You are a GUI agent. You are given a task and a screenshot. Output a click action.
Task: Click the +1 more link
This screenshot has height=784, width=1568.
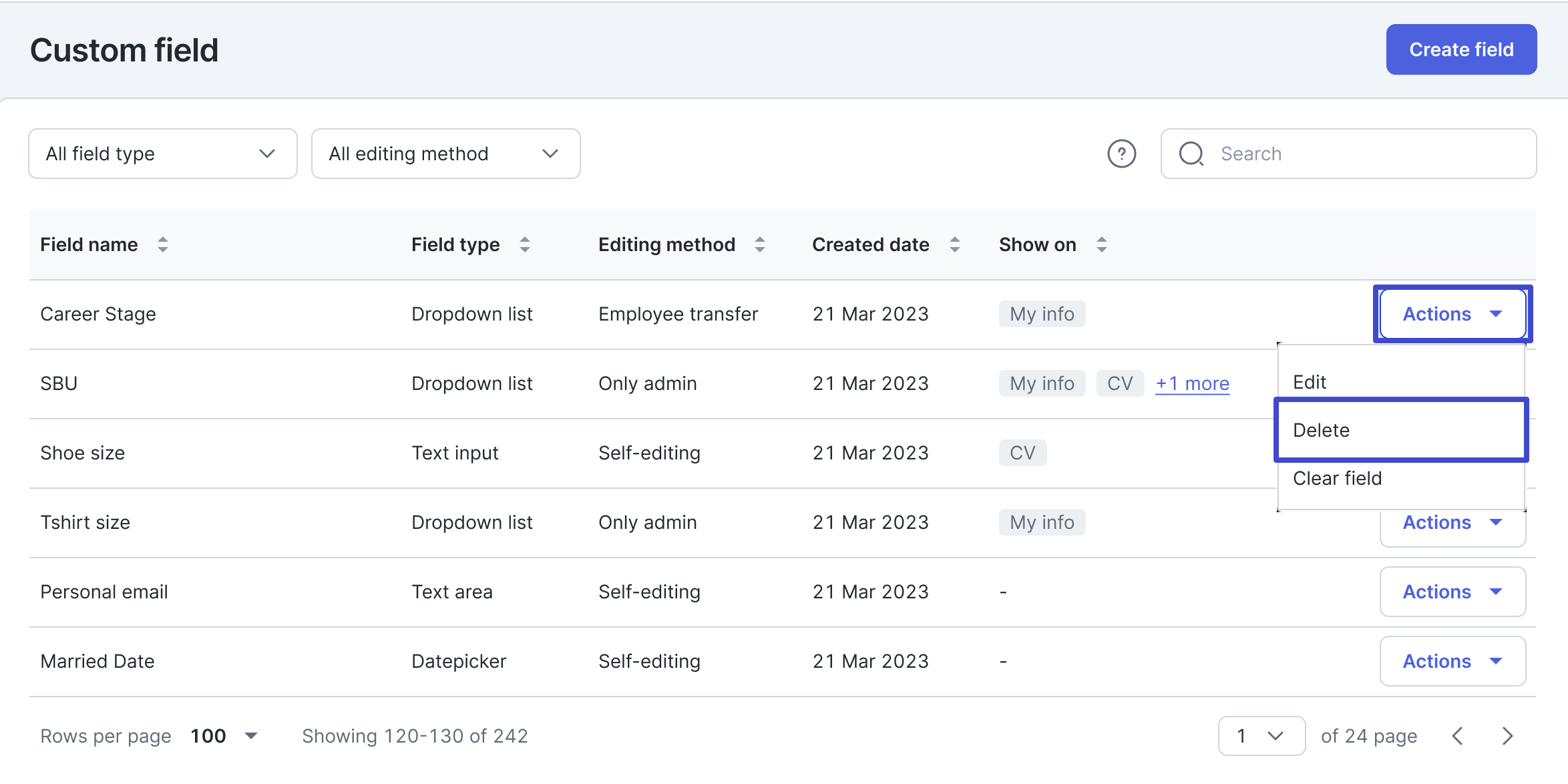(1192, 383)
